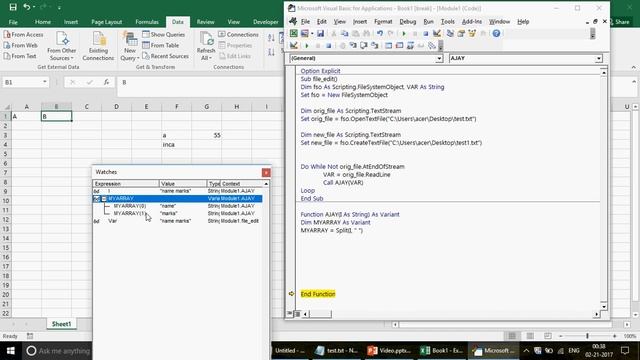Open the From Other Sources dropdown
640x360 pixels.
(x=62, y=47)
